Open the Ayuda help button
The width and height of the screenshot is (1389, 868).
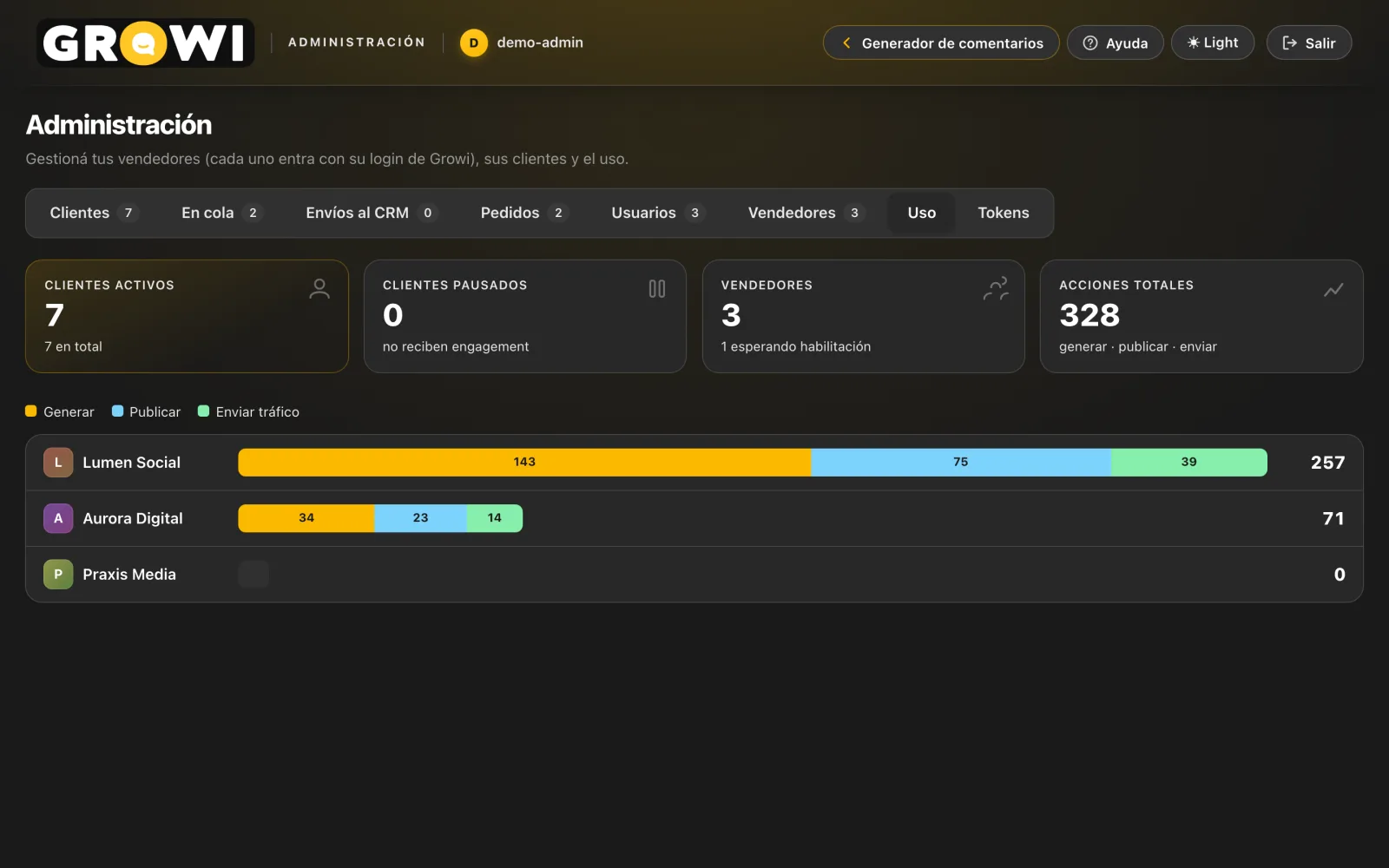[1116, 43]
